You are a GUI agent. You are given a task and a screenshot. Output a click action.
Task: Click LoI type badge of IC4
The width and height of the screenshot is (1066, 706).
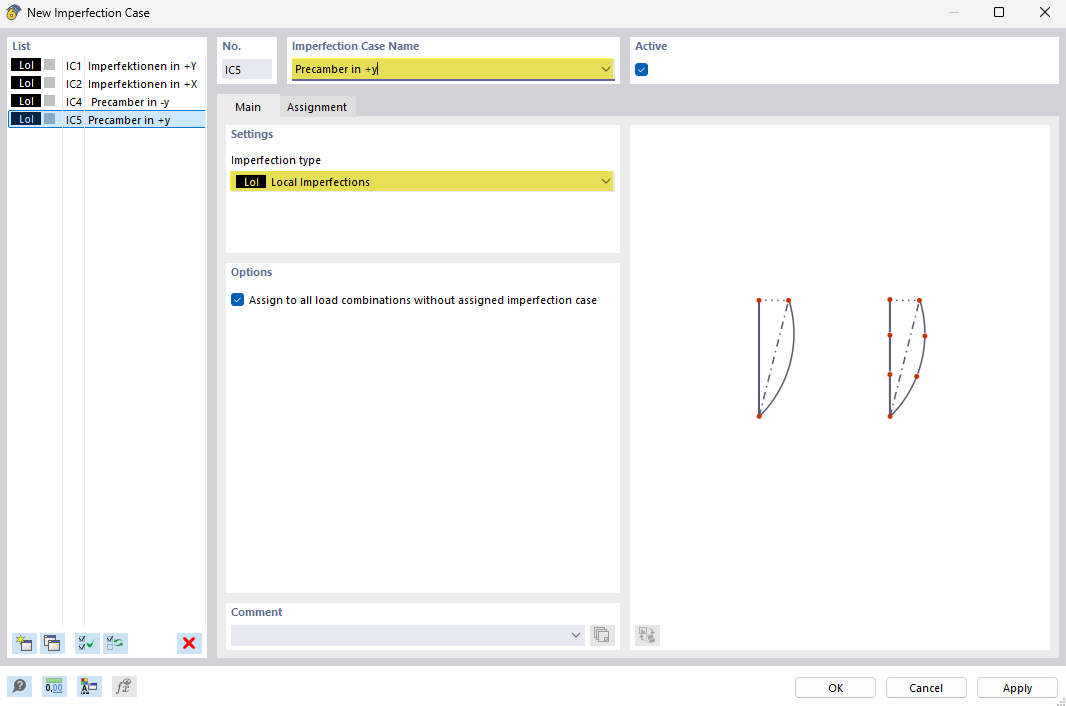[x=26, y=101]
